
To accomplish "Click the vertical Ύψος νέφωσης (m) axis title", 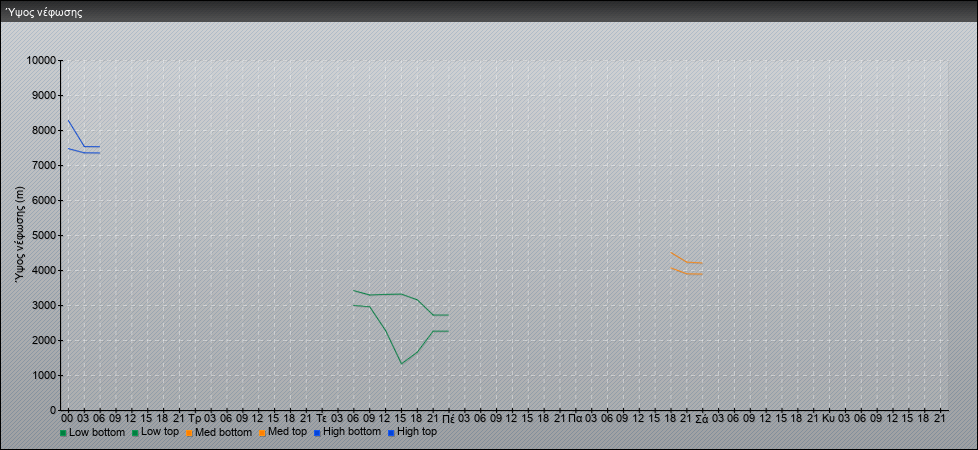I will (19, 235).
